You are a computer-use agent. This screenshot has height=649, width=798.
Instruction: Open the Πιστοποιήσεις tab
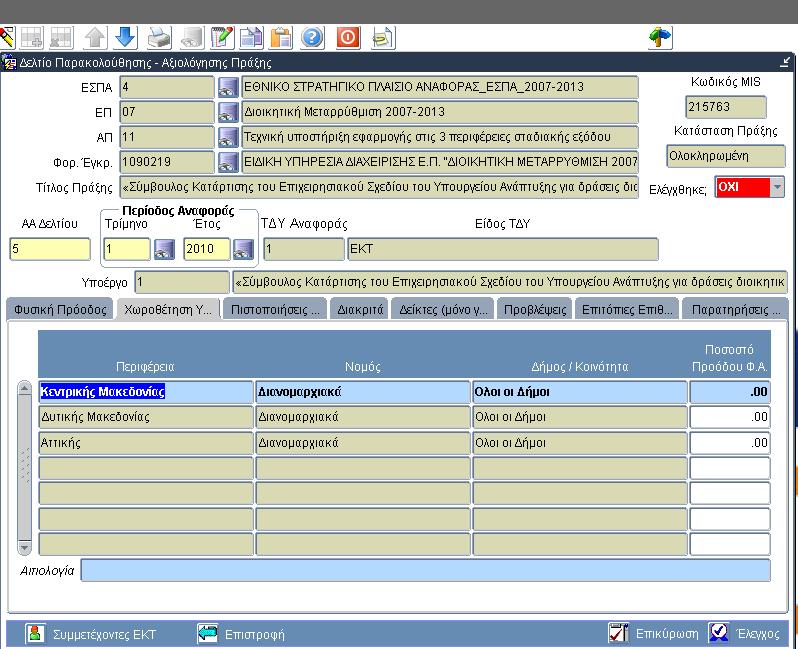point(275,309)
